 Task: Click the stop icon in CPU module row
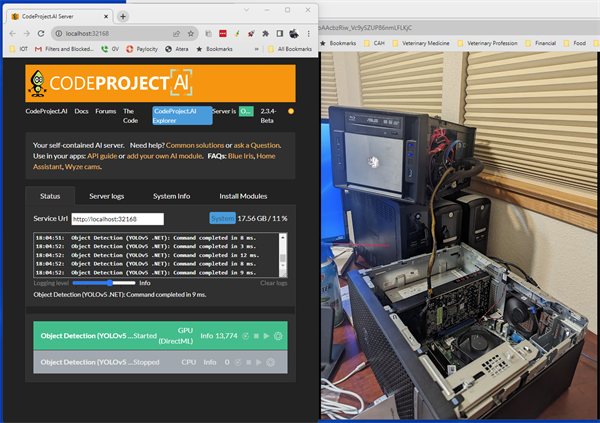pos(249,362)
